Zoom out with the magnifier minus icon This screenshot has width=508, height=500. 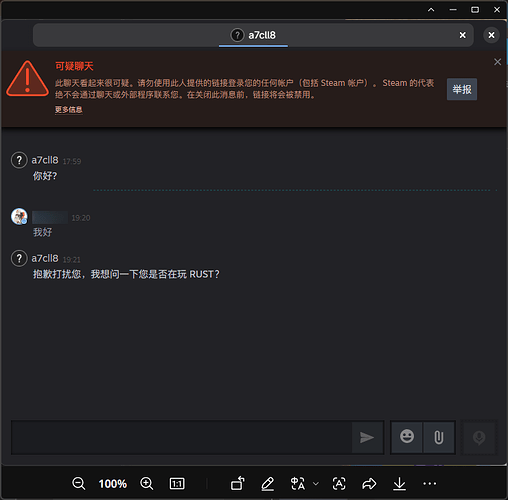[79, 483]
